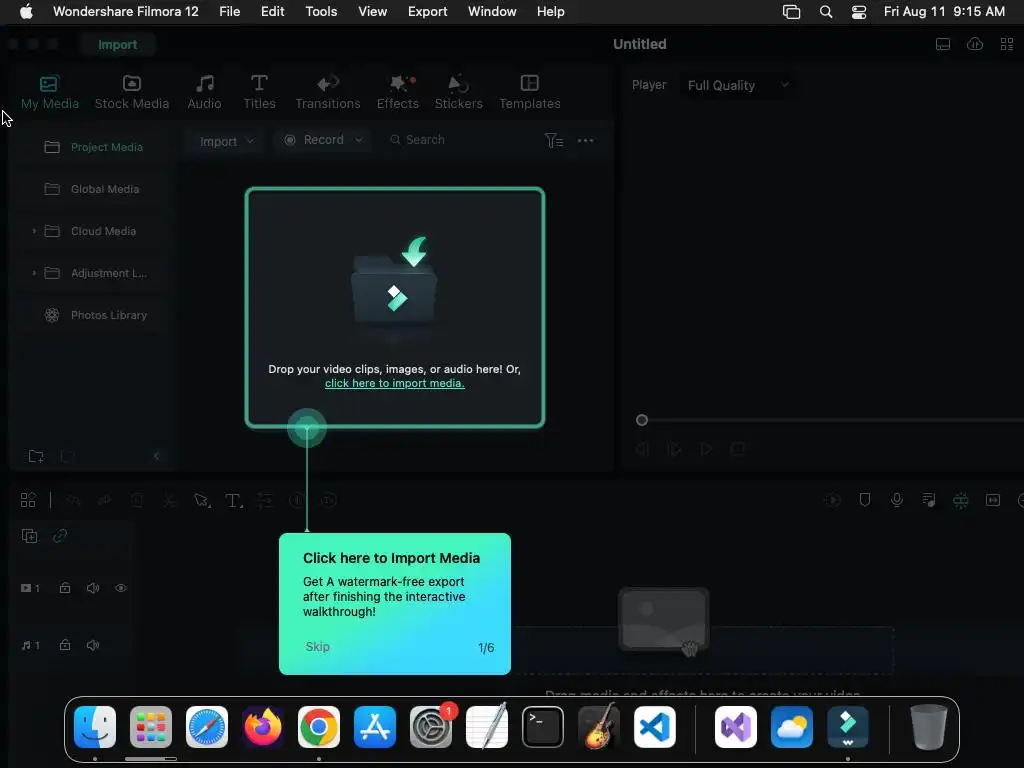Toggle lock on audio track 1
1024x768 pixels.
(65, 645)
